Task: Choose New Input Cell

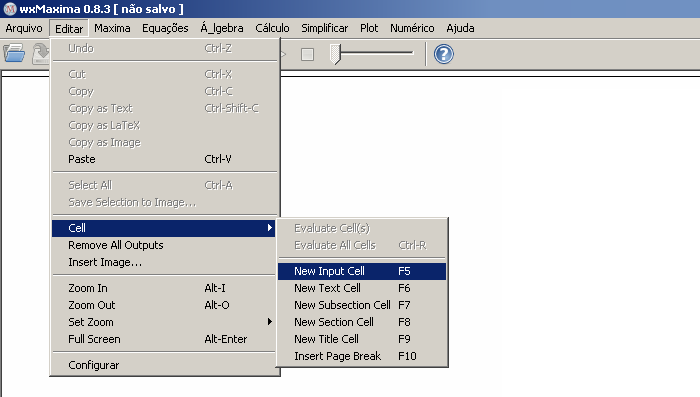Action: [x=362, y=271]
